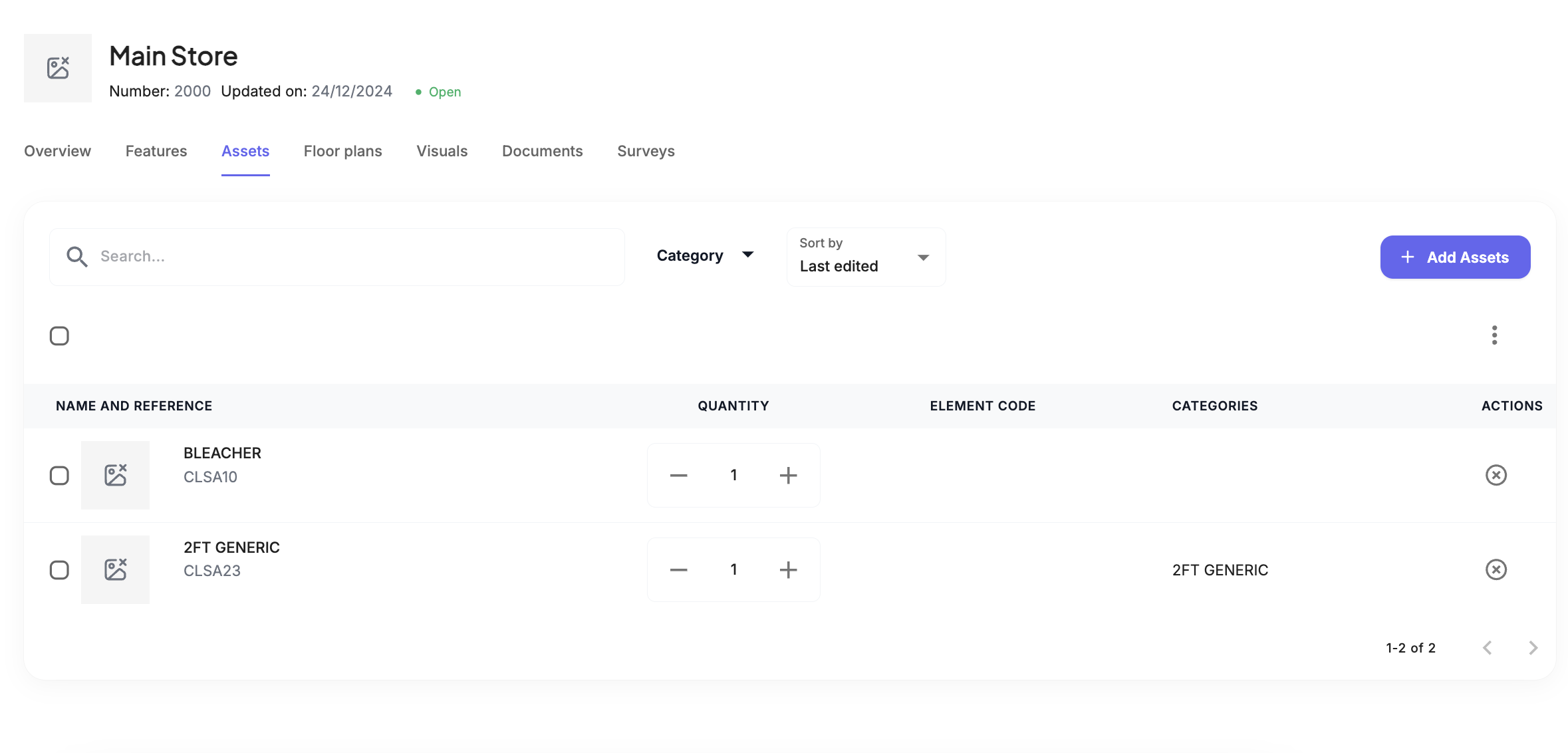Image resolution: width=1568 pixels, height=753 pixels.
Task: Remove the 2FT GENERIC asset with X icon
Action: (1496, 569)
